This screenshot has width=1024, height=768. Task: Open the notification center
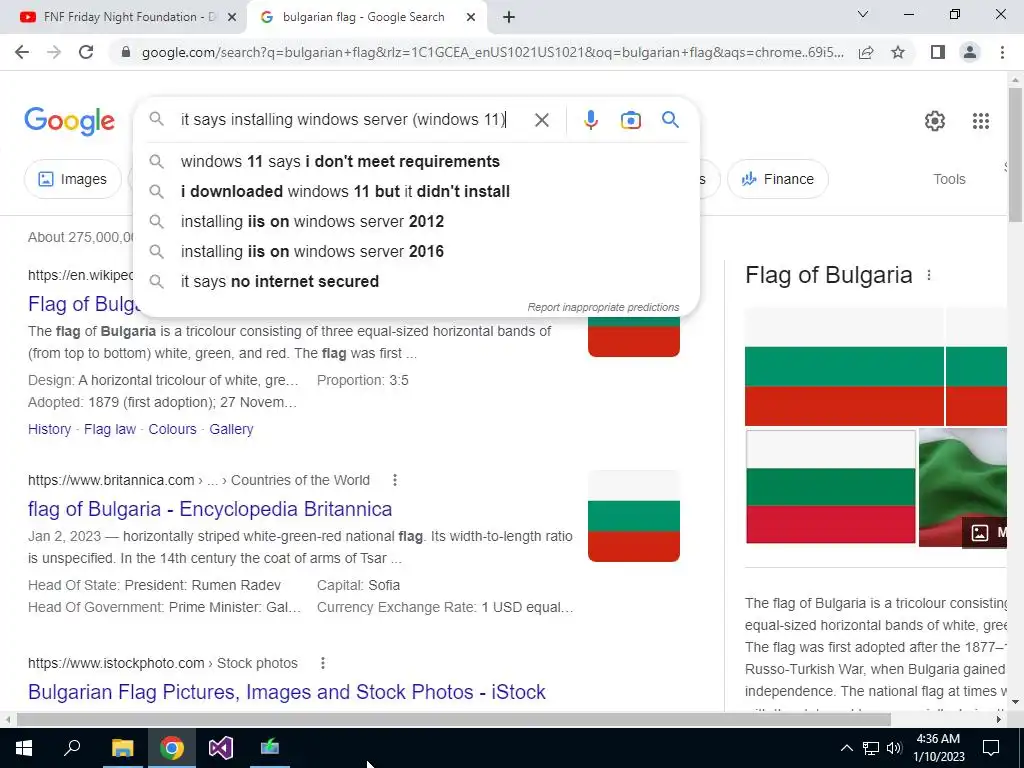tap(991, 748)
